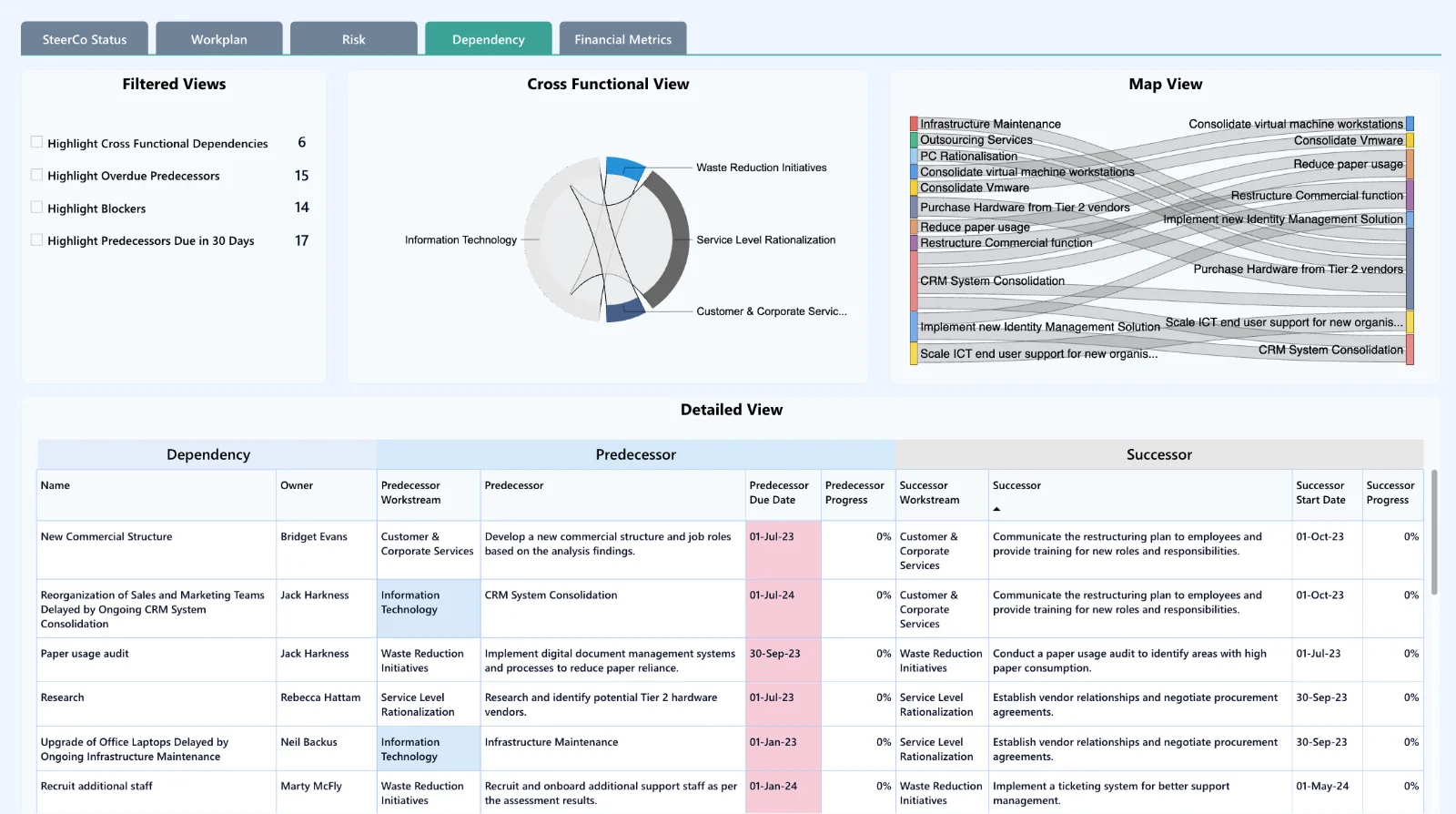Viewport: 1456px width, 814px height.
Task: Click the Detailed View vertical scrollbar
Action: tap(1434, 533)
